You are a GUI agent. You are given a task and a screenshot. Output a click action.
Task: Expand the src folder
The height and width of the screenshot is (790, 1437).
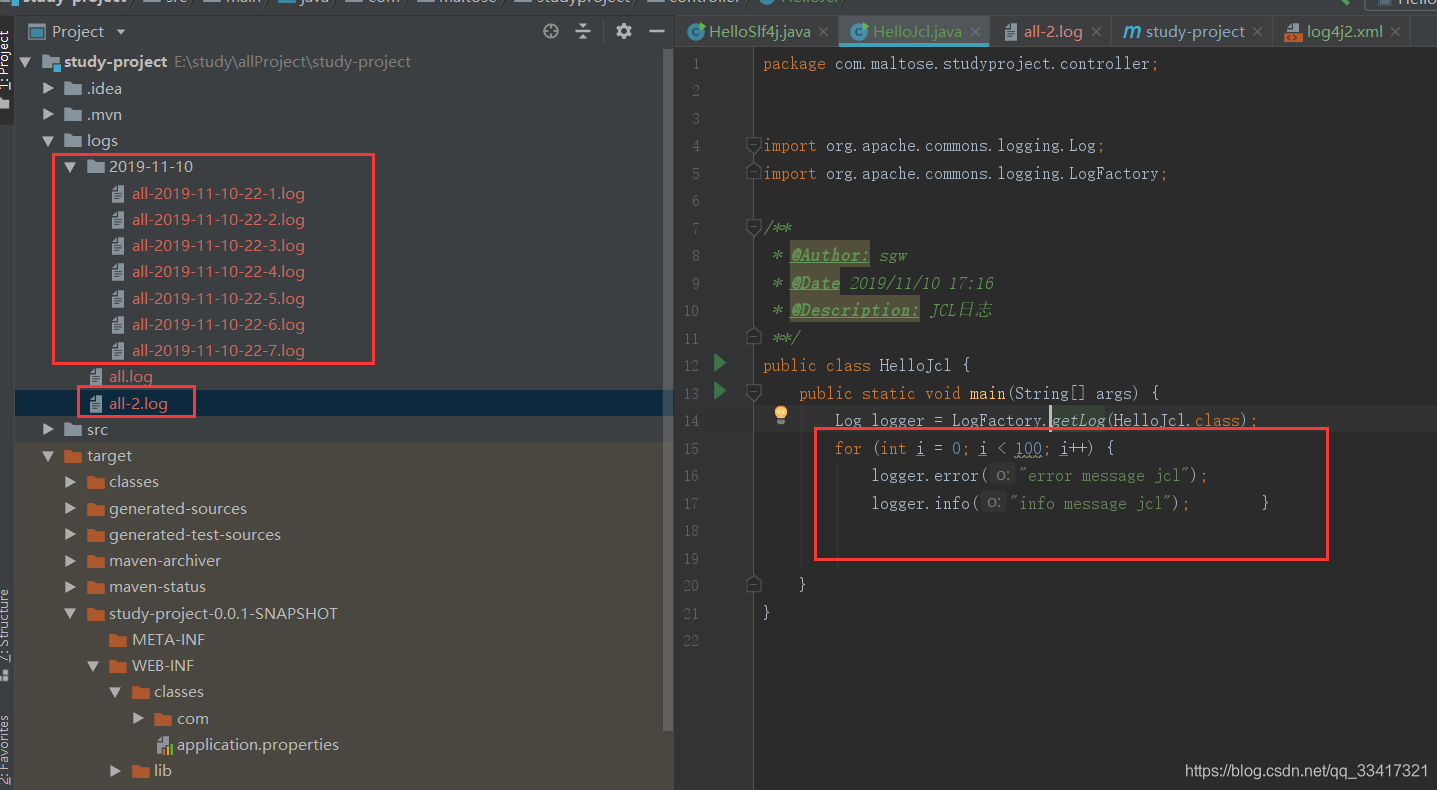(48, 429)
